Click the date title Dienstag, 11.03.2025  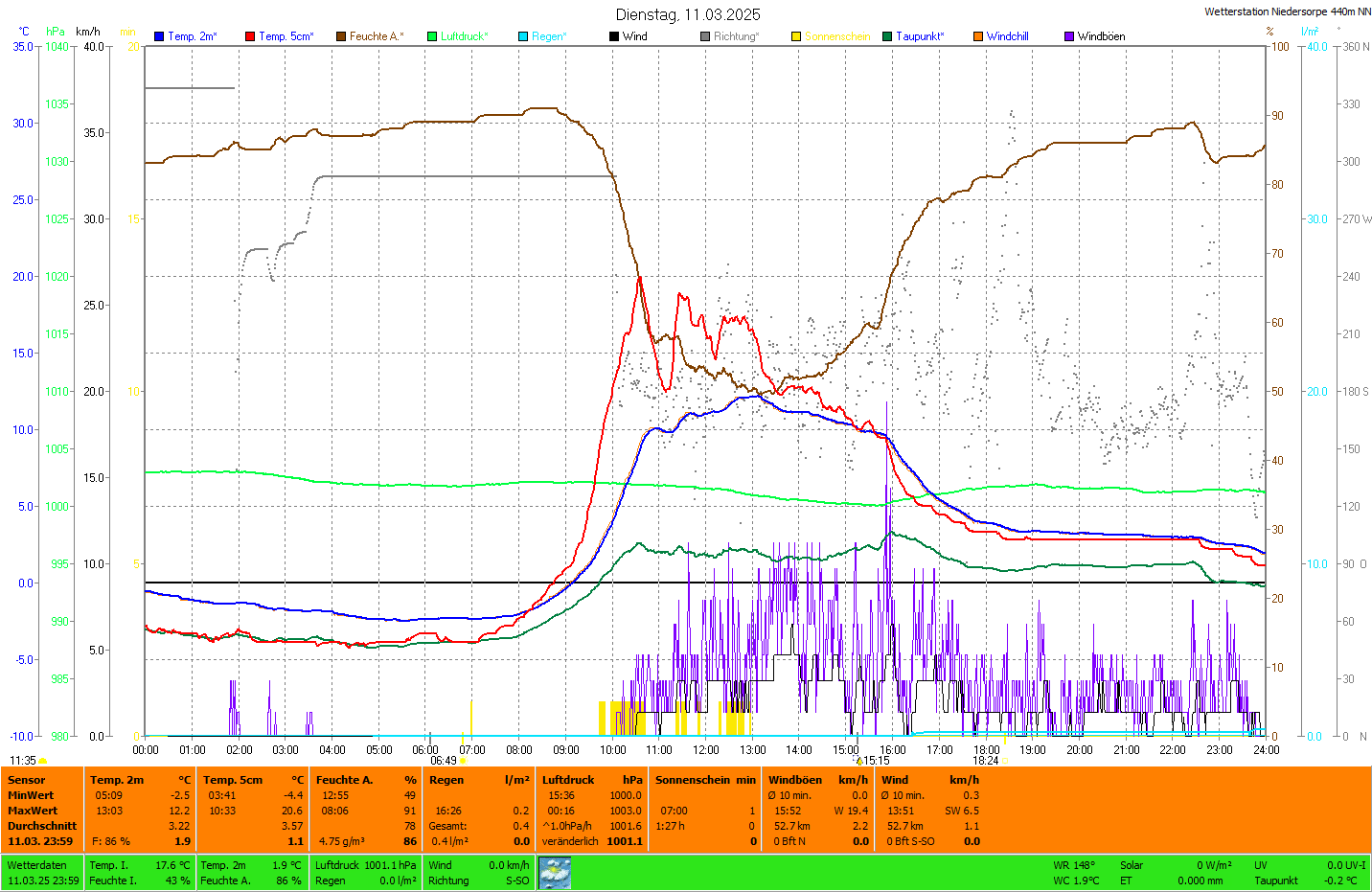[688, 14]
